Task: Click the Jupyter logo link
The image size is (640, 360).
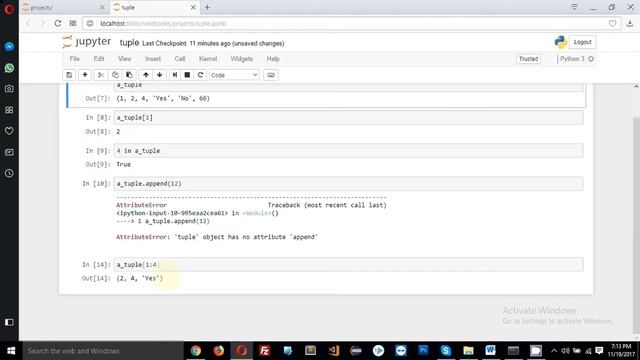Action: 87,42
